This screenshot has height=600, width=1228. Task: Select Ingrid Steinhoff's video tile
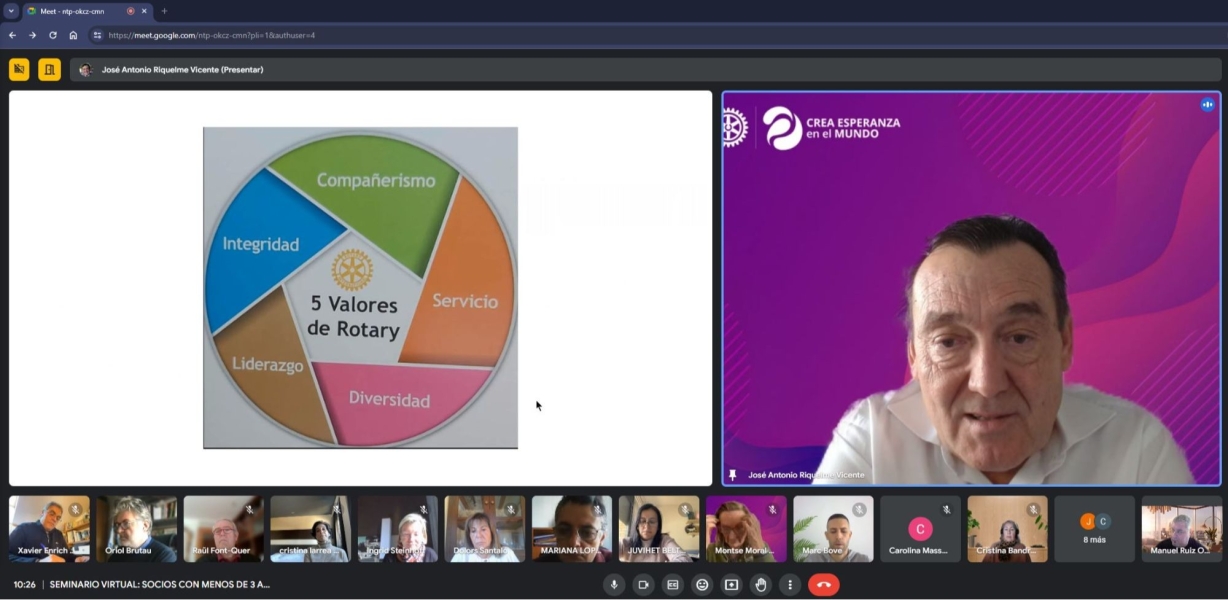(397, 529)
